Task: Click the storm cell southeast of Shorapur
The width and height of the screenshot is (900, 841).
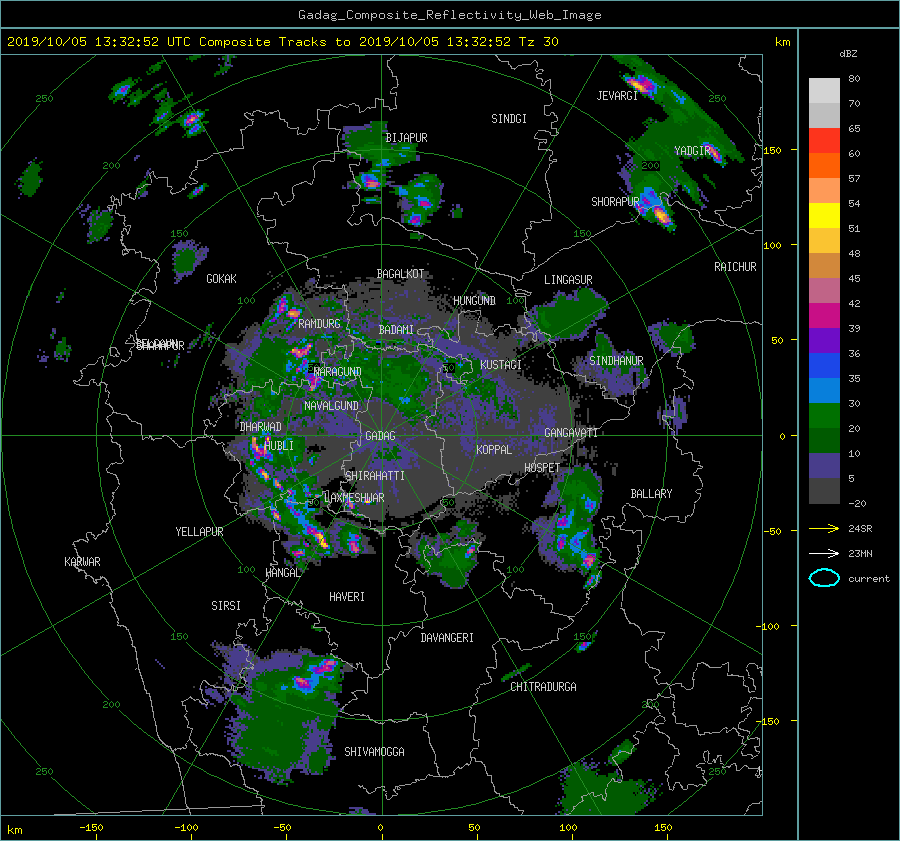Action: click(661, 215)
